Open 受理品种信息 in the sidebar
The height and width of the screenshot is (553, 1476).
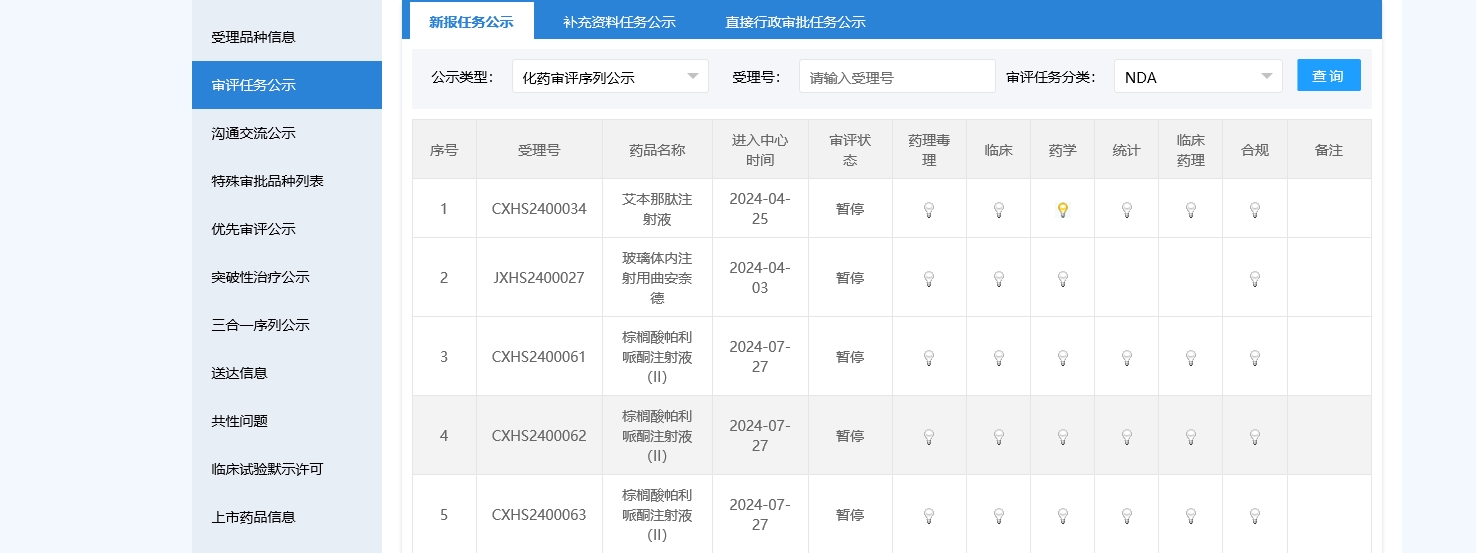point(287,37)
